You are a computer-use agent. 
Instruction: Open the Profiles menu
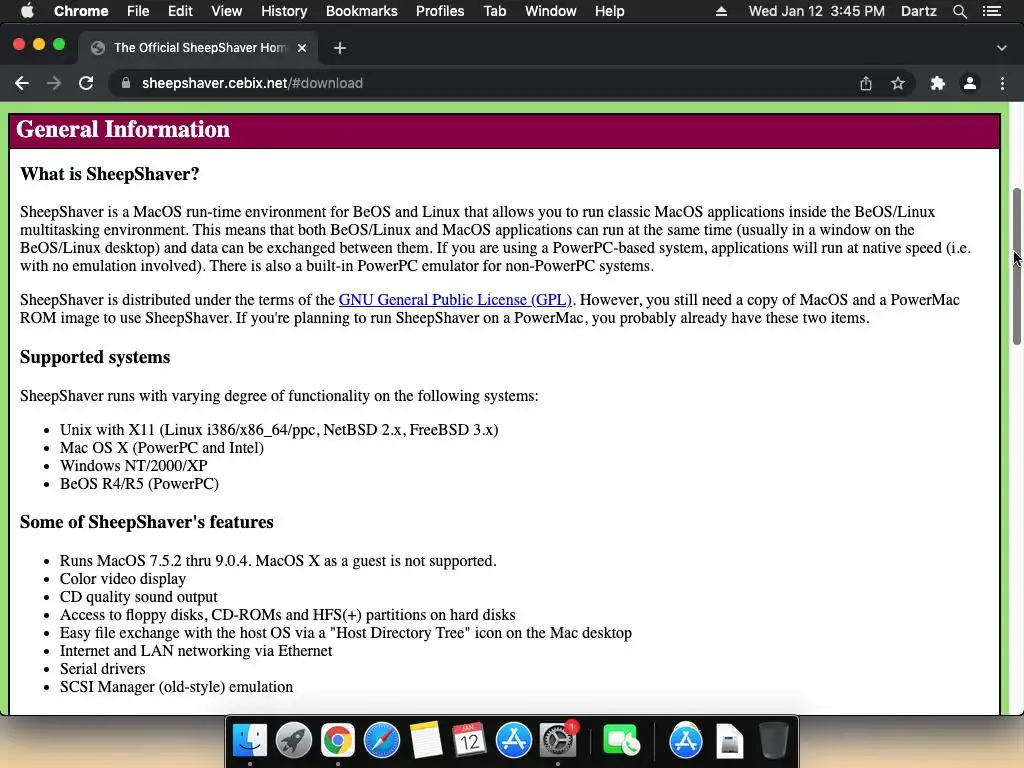(440, 11)
